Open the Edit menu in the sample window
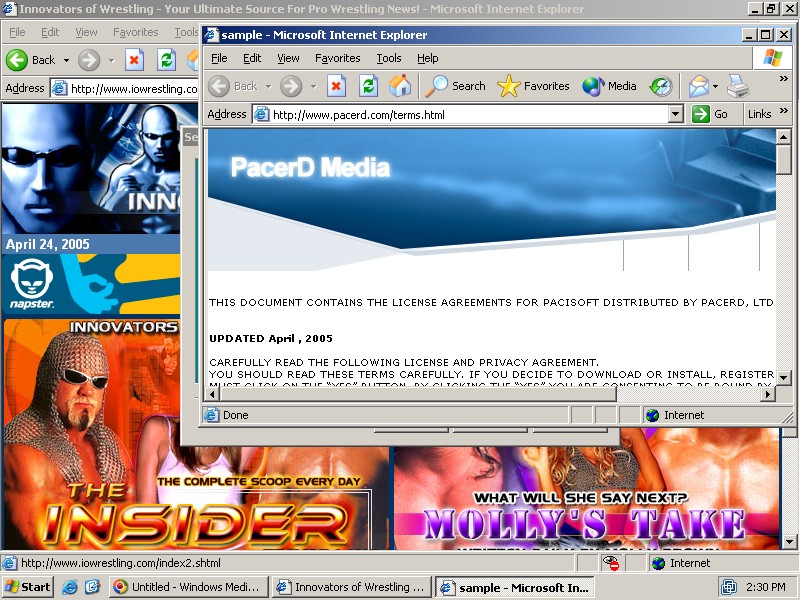The width and height of the screenshot is (800, 600). click(252, 58)
